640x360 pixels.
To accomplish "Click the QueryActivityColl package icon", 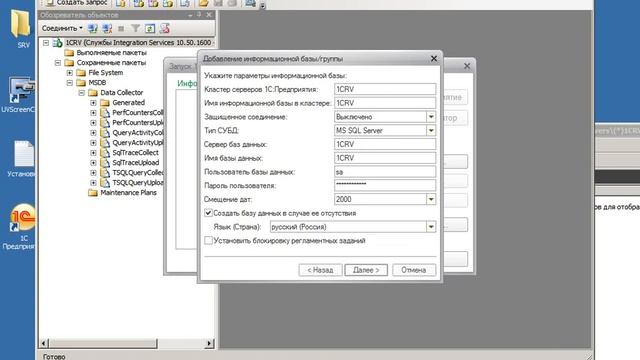I will point(105,133).
